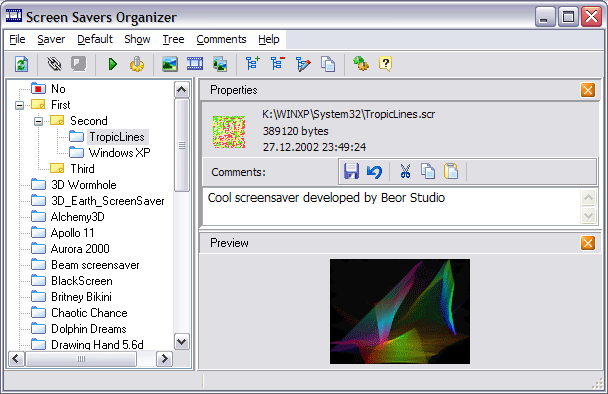
Task: Rename tree node with pencil icon
Action: (x=303, y=64)
